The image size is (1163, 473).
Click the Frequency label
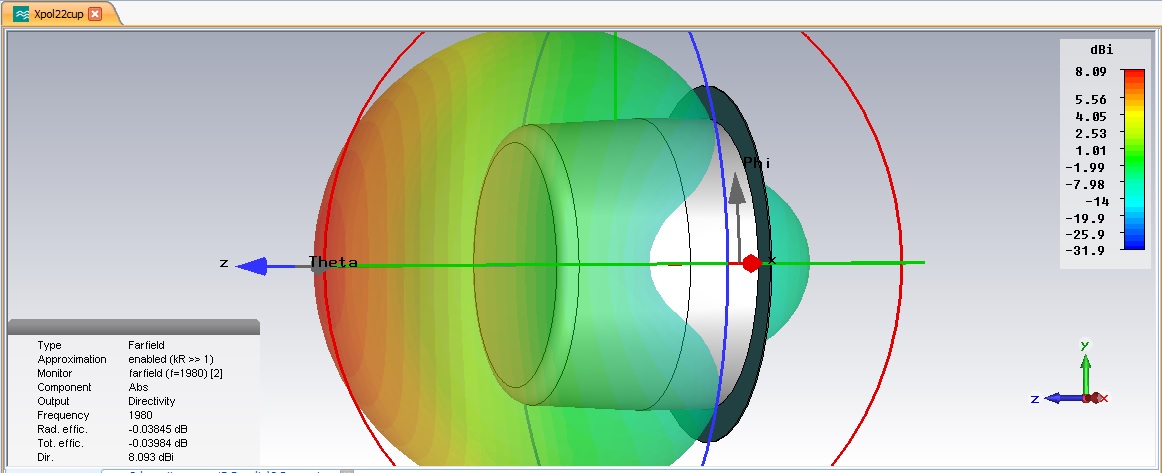coord(63,416)
